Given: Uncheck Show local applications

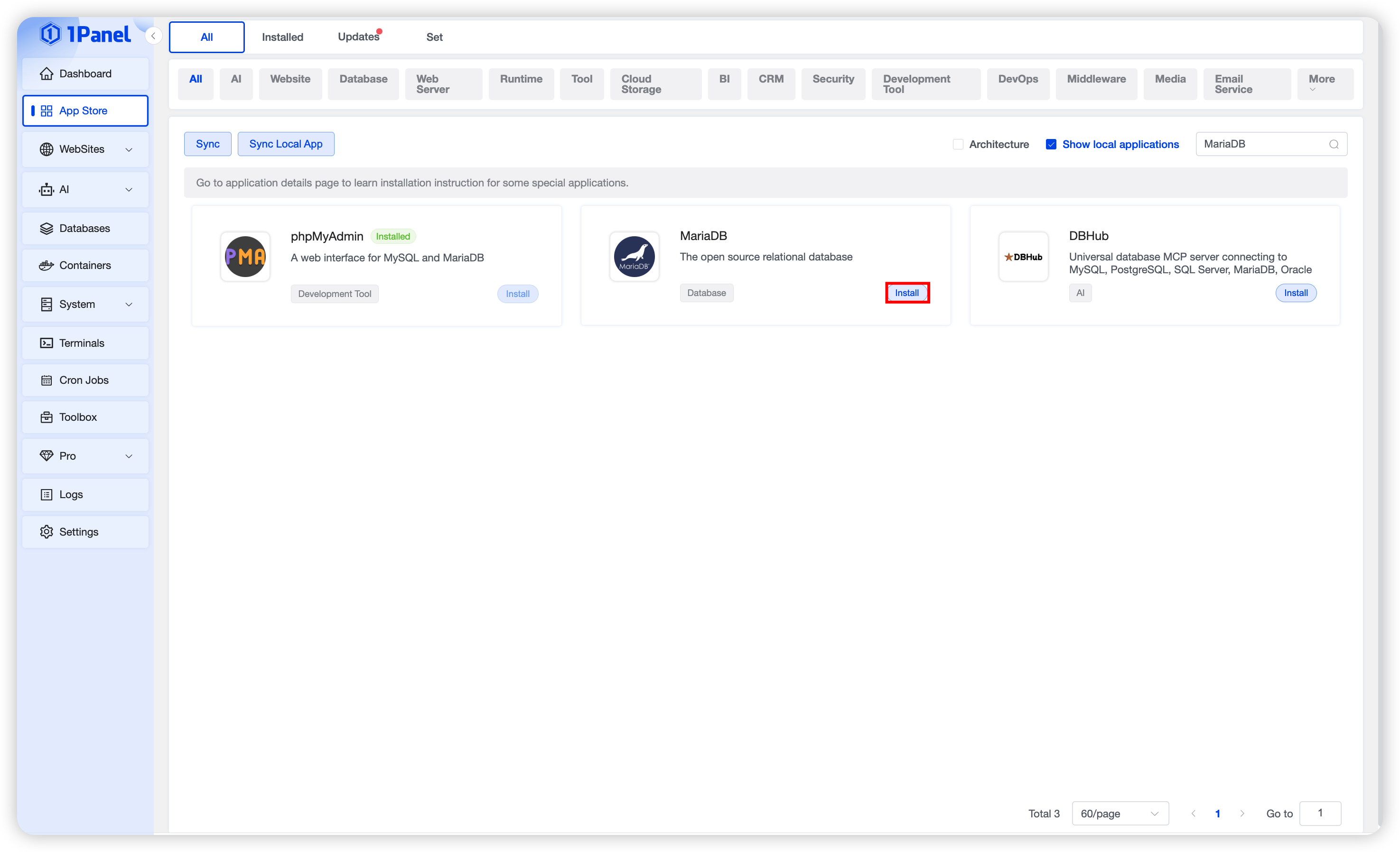Looking at the screenshot, I should (x=1051, y=144).
